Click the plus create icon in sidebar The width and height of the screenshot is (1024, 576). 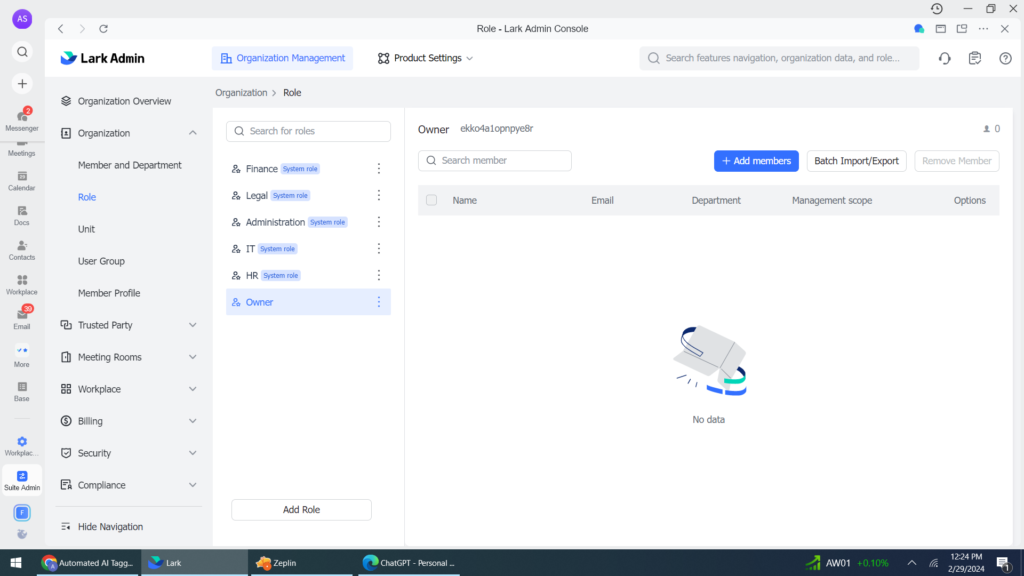[x=22, y=84]
